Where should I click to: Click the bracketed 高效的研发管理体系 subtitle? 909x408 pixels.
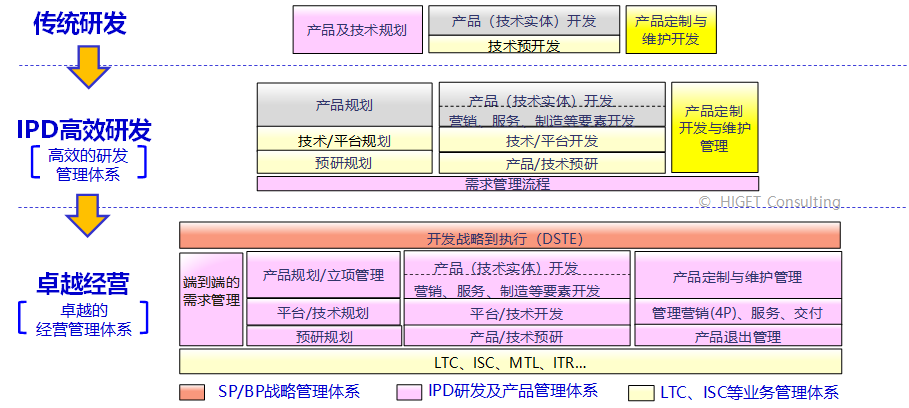pos(88,164)
